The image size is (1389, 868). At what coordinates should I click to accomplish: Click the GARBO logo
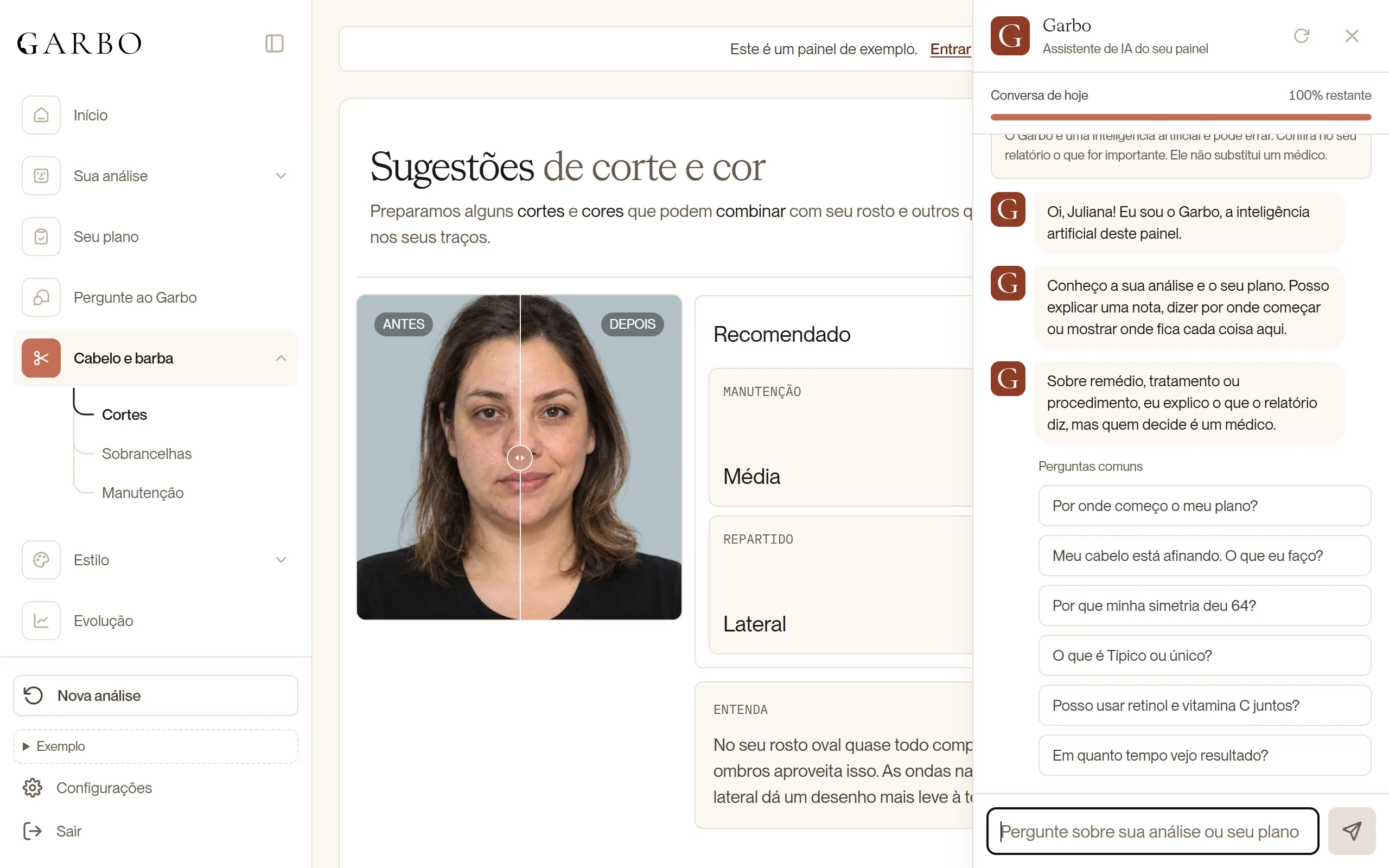tap(79, 43)
